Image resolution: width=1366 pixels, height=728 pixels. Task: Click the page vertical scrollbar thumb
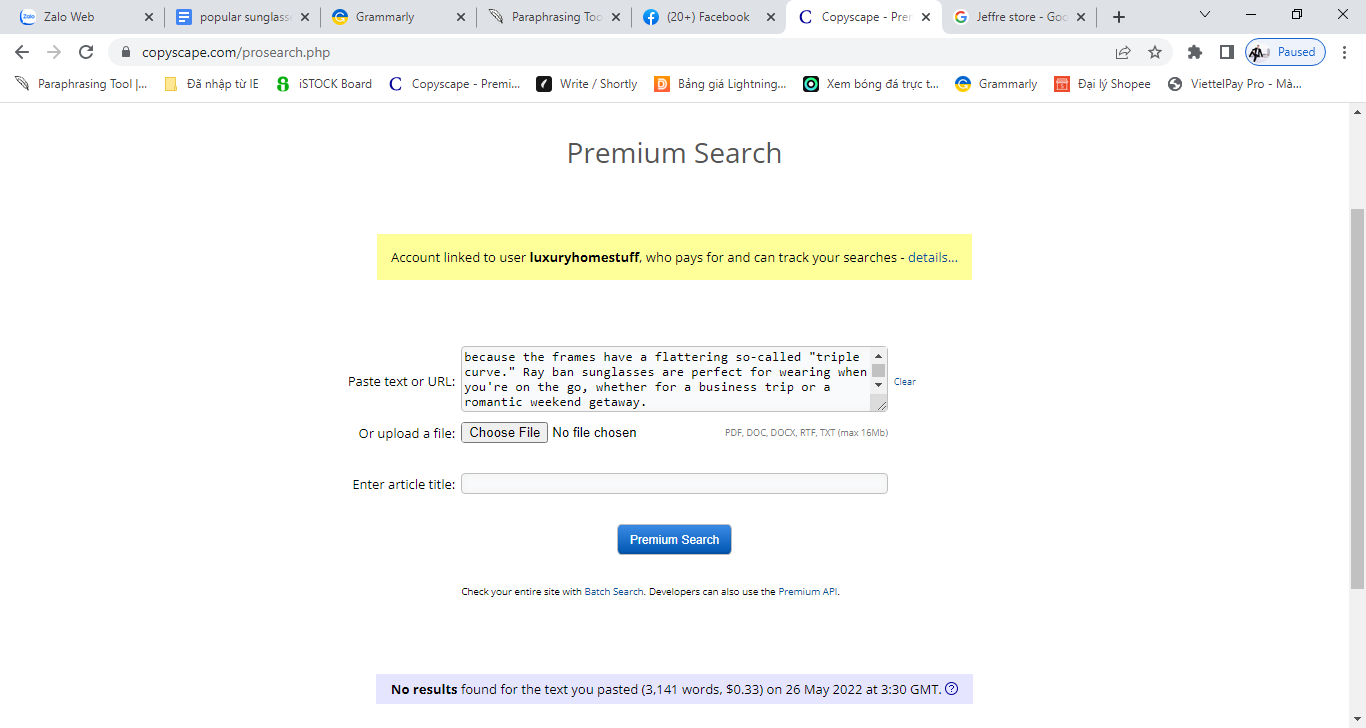click(x=1357, y=398)
